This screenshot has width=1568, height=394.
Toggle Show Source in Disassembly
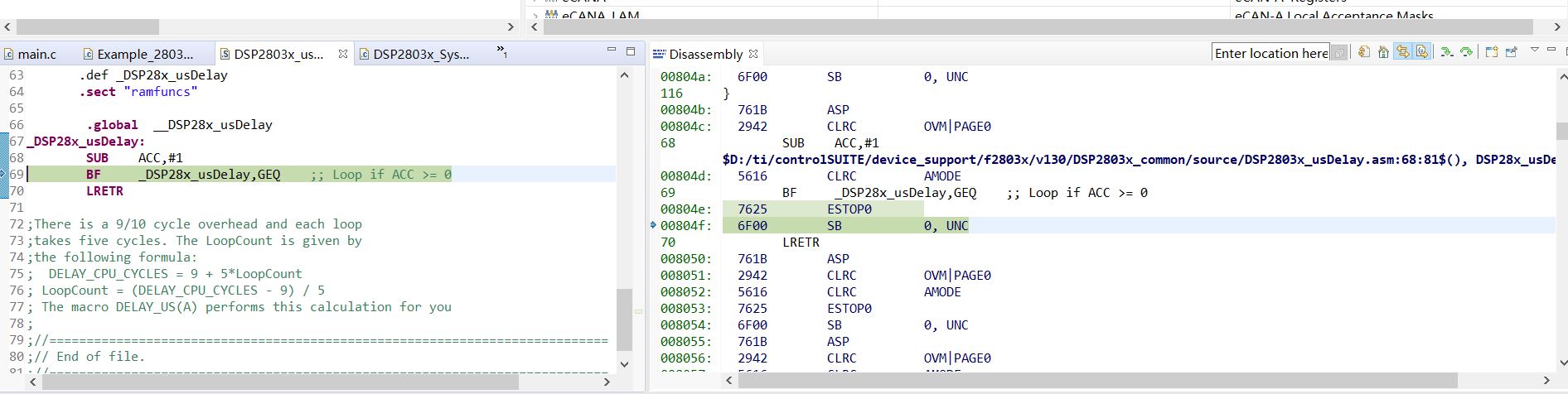[1422, 52]
